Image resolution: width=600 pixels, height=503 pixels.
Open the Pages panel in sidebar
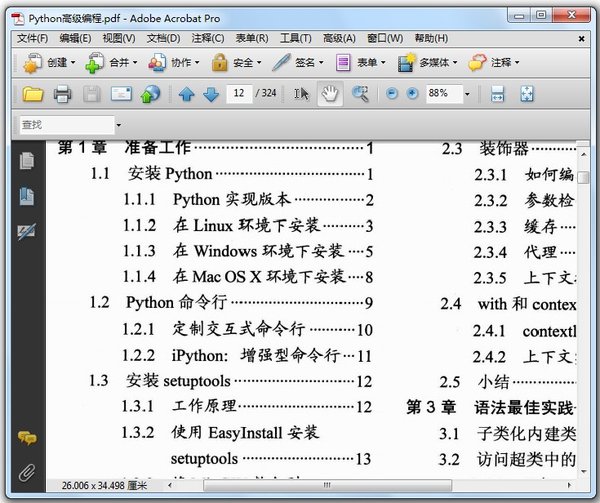click(x=27, y=161)
